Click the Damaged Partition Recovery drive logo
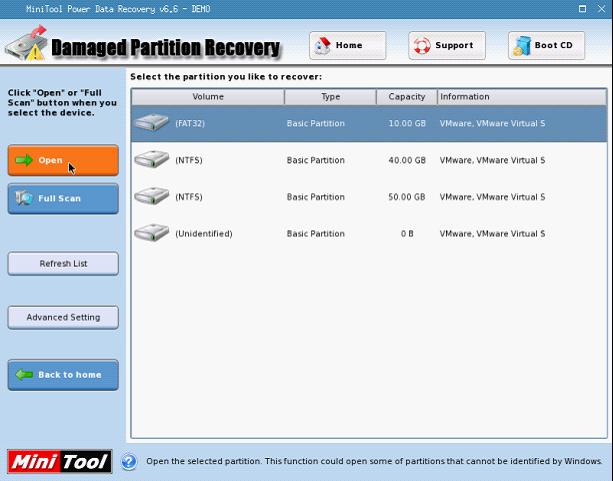Screen dimensions: 613x481 tap(27, 43)
